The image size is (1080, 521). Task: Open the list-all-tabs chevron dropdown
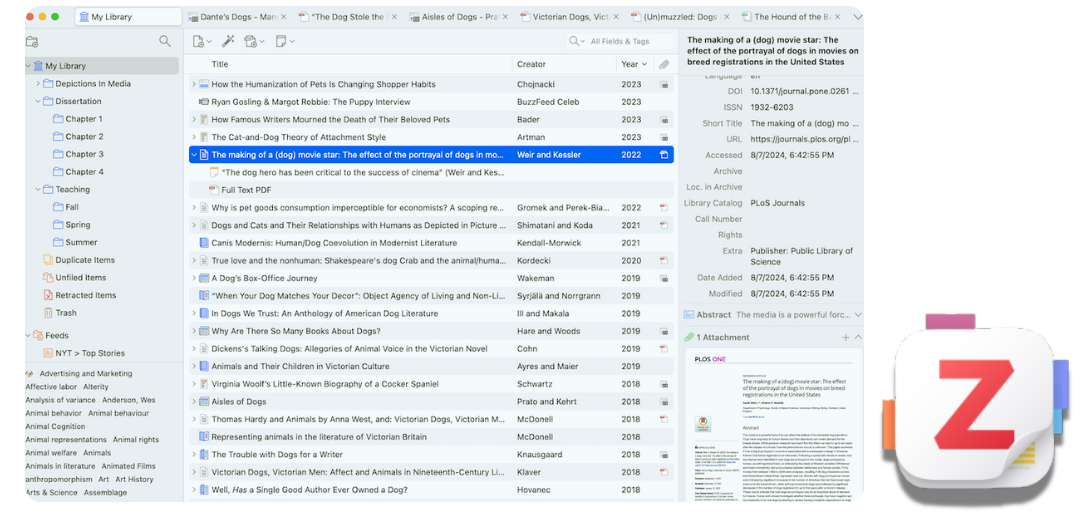point(858,17)
